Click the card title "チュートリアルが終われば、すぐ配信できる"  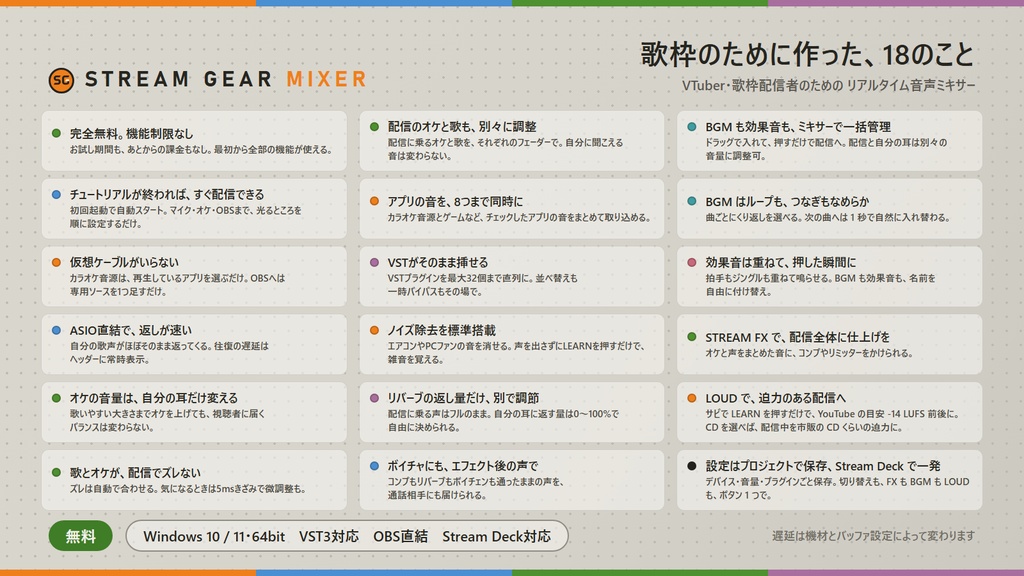click(x=167, y=194)
